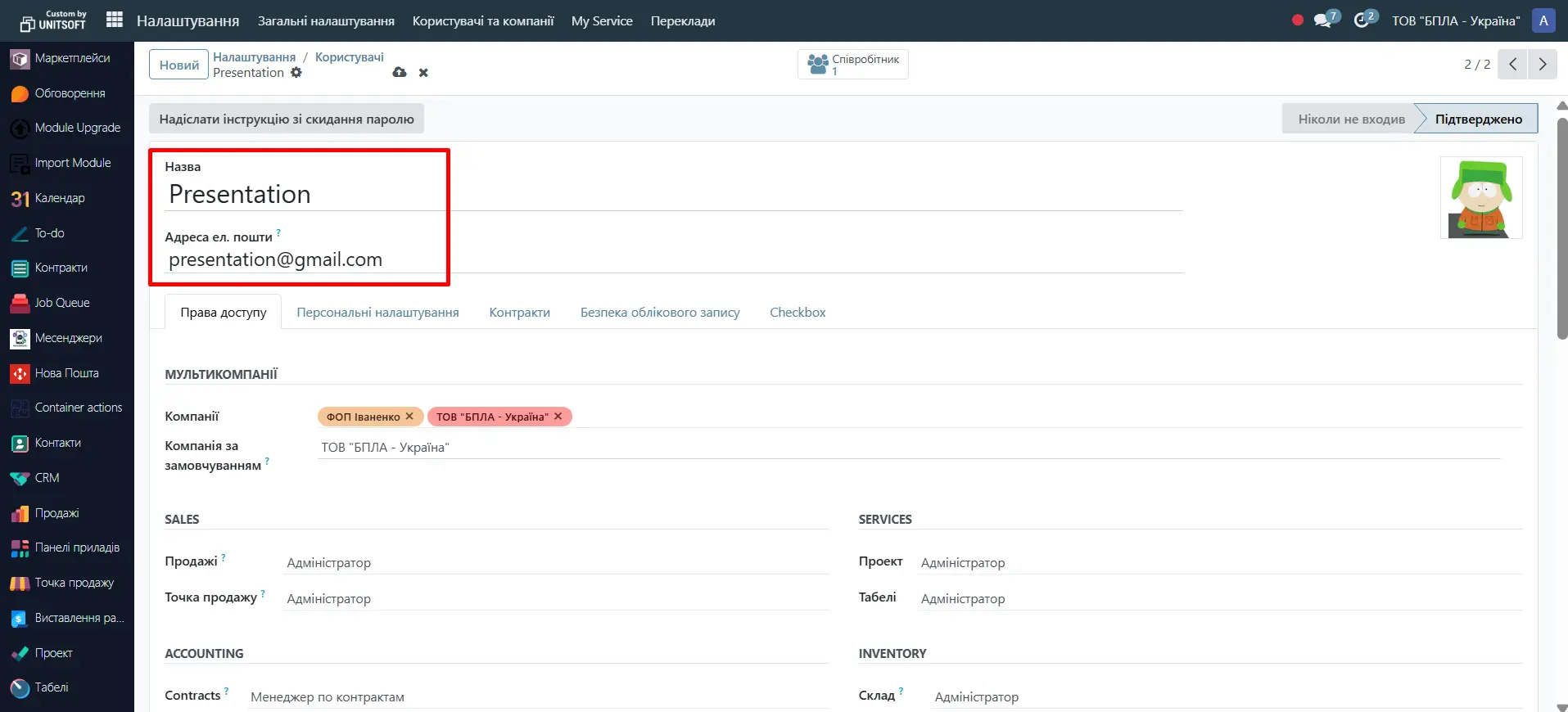
Task: Discard changes with the X icon
Action: click(423, 73)
